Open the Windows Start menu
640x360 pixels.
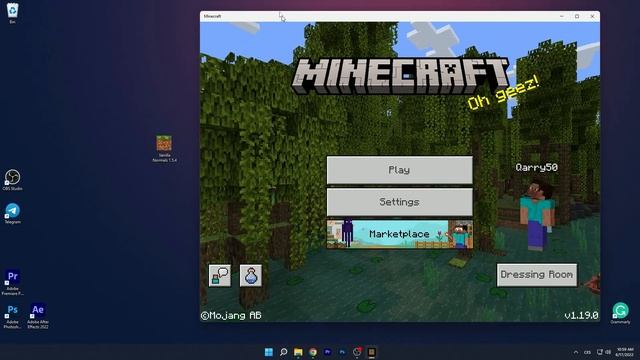click(x=269, y=352)
